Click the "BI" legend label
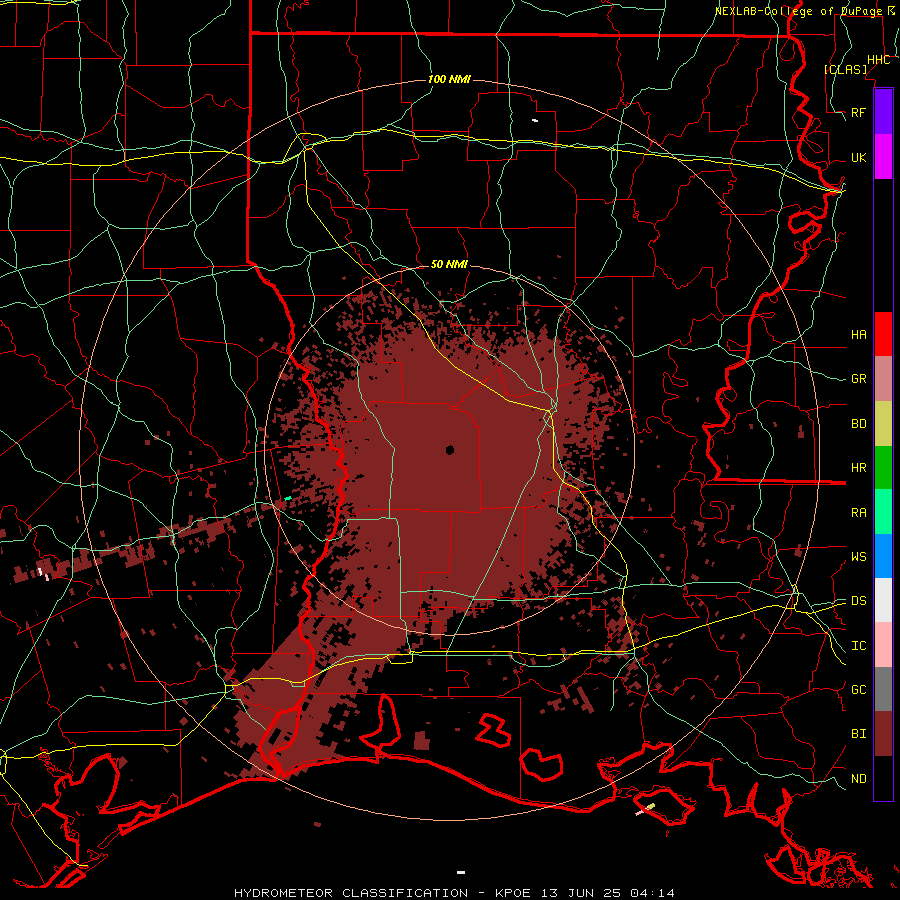Viewport: 900px width, 900px height. (x=859, y=734)
